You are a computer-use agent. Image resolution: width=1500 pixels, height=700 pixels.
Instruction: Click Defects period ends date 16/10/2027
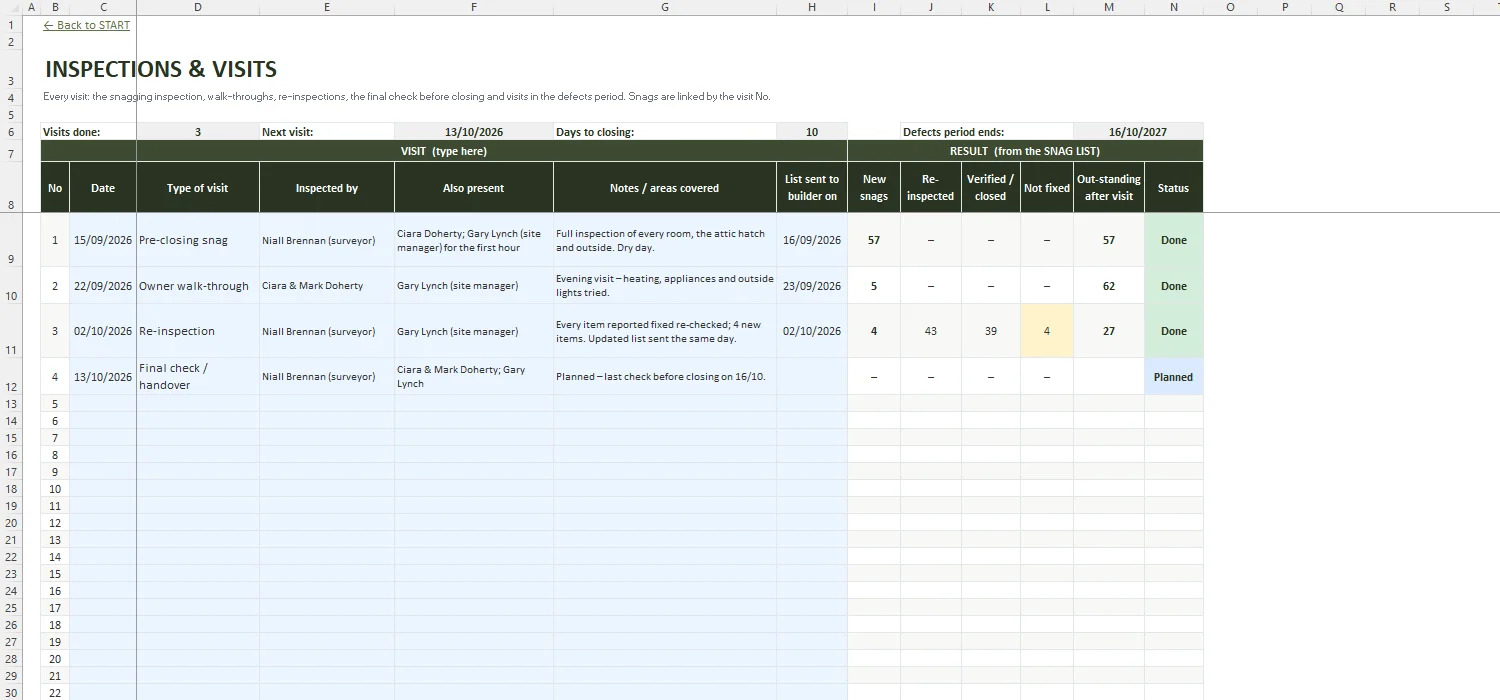point(1138,132)
